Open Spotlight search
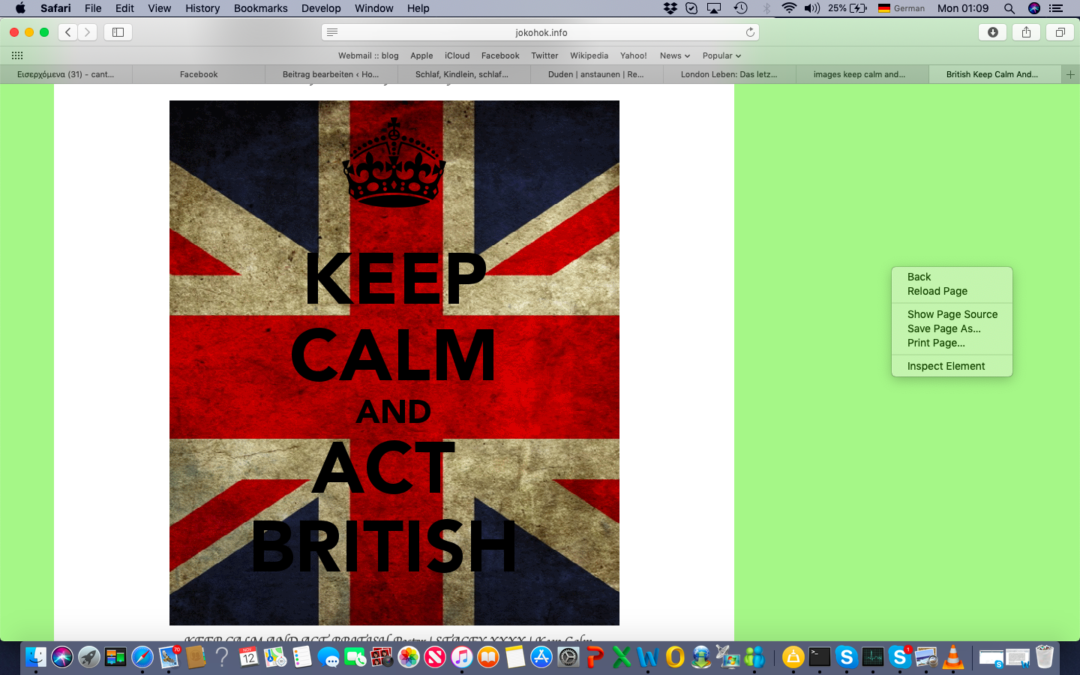Viewport: 1080px width, 675px height. point(1009,8)
